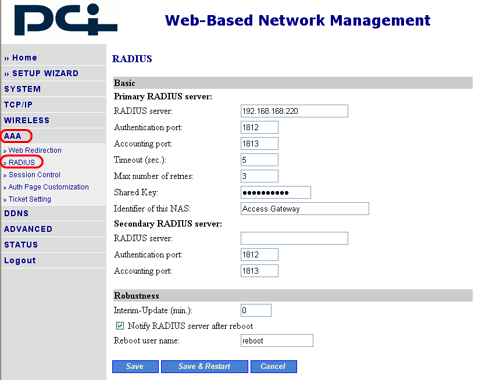Open the SYSTEM menu section
Image resolution: width=500 pixels, height=380 pixels.
coord(22,89)
